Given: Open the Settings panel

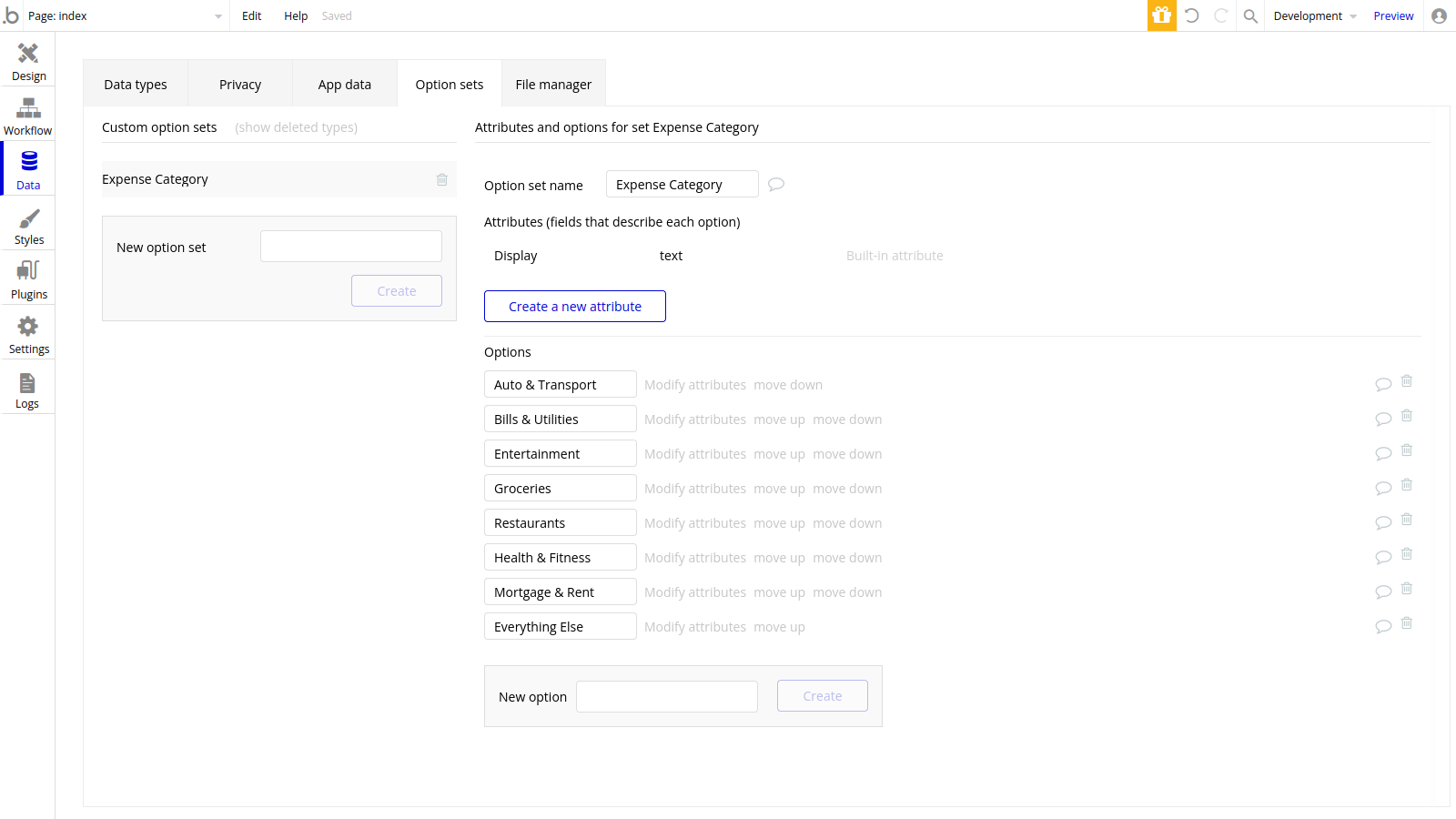Looking at the screenshot, I should (27, 333).
